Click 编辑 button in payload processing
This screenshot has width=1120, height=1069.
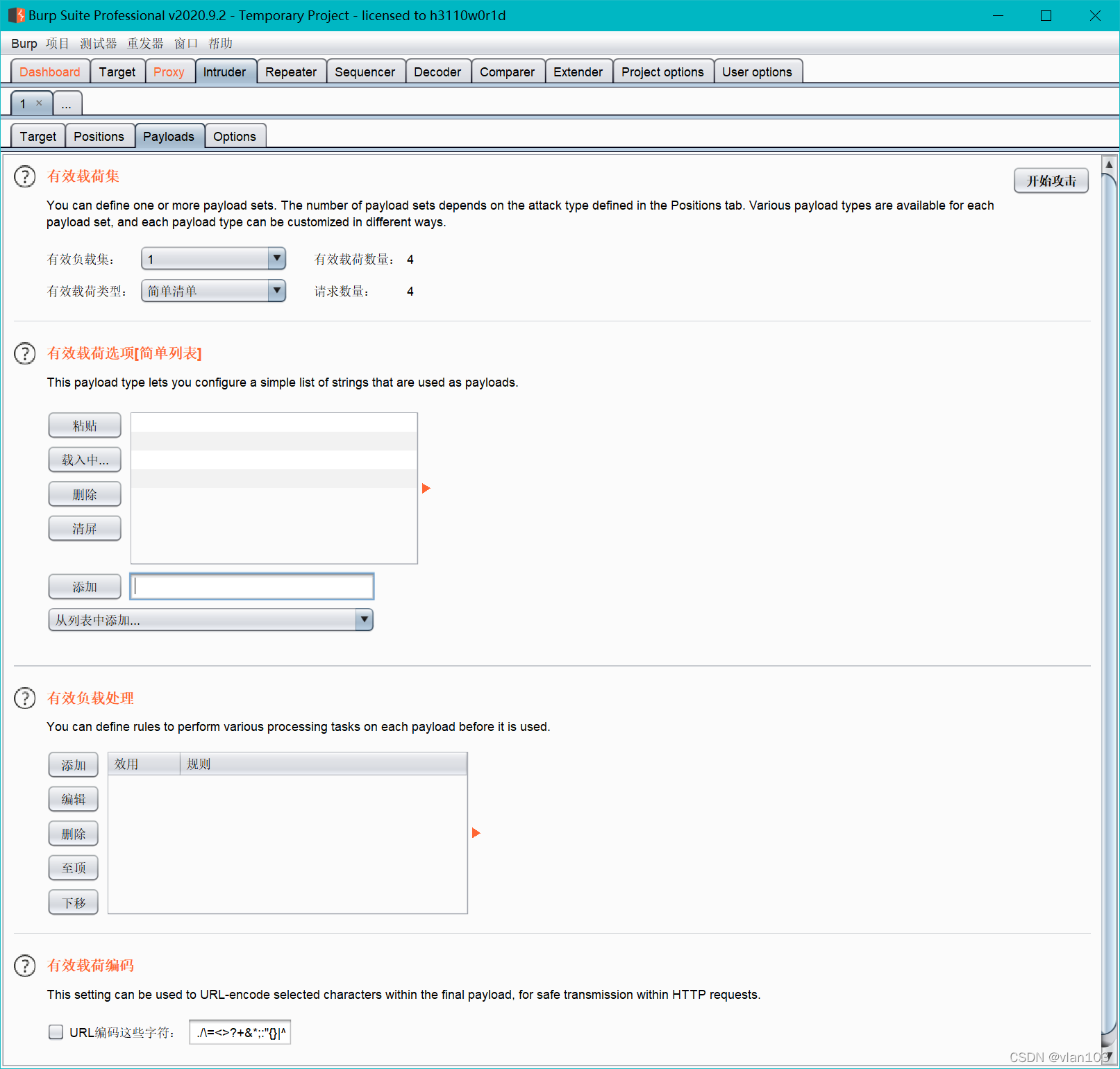point(74,799)
